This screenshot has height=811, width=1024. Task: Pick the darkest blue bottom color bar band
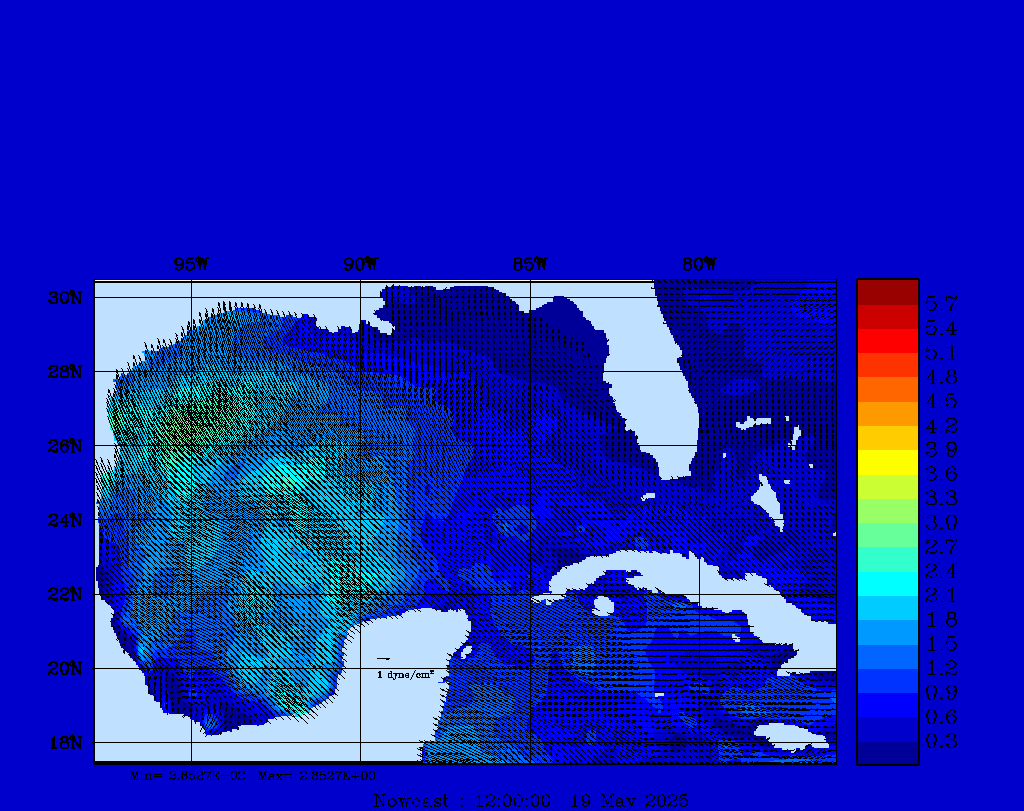[x=887, y=752]
